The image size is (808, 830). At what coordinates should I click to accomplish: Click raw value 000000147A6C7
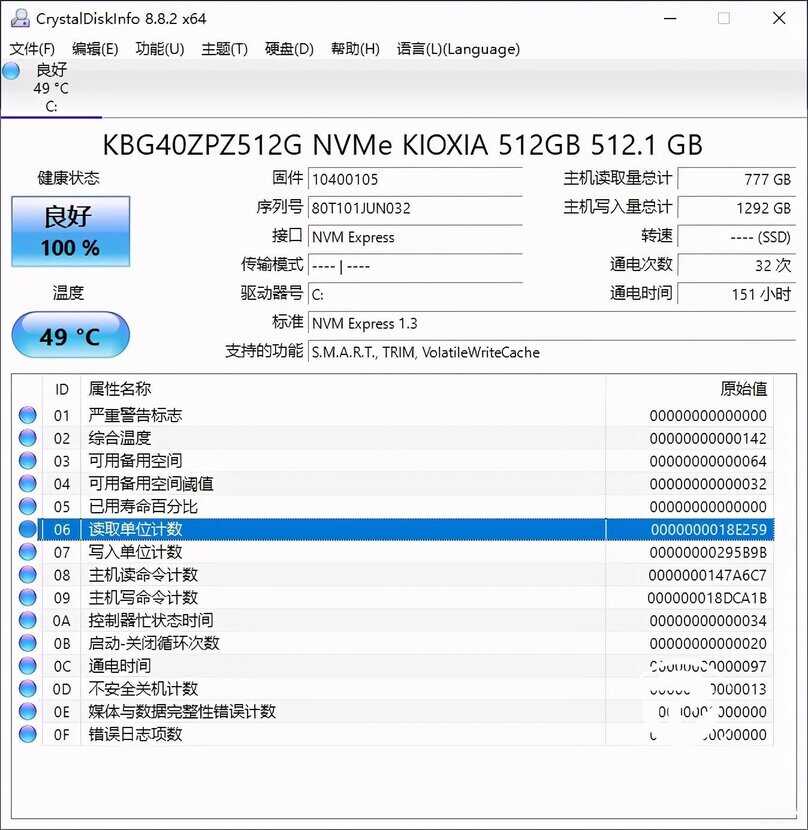(707, 575)
